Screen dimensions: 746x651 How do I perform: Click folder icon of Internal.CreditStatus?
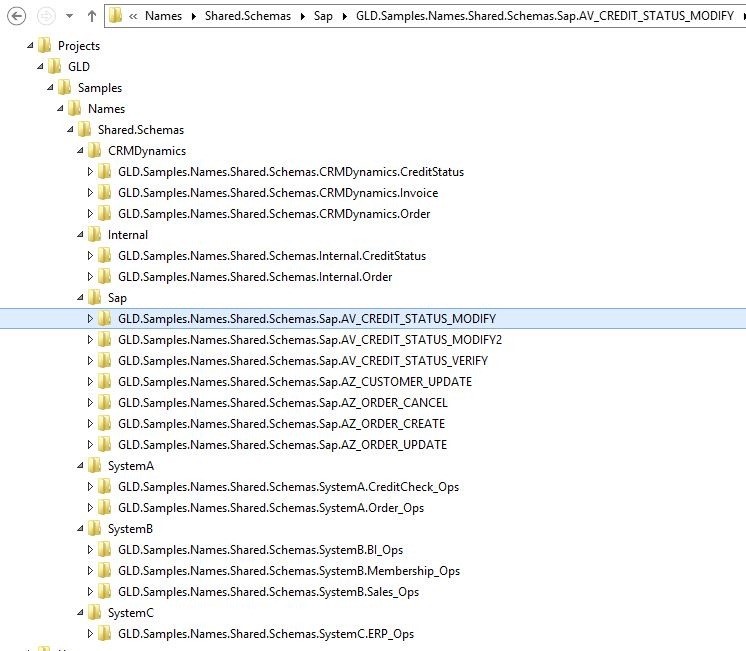pyautogui.click(x=105, y=255)
